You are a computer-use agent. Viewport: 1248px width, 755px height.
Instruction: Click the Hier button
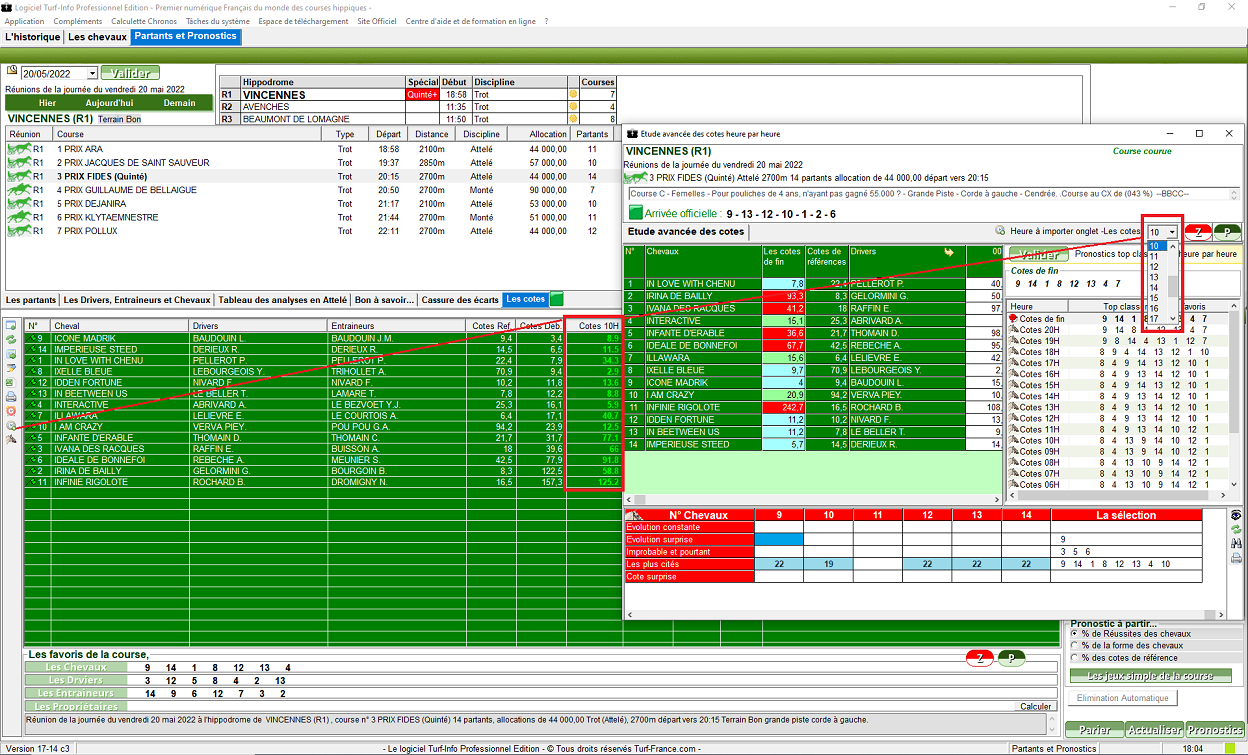click(47, 103)
